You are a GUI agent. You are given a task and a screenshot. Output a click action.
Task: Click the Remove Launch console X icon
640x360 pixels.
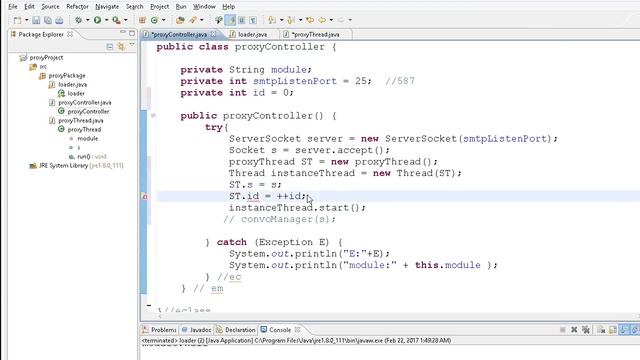click(574, 330)
